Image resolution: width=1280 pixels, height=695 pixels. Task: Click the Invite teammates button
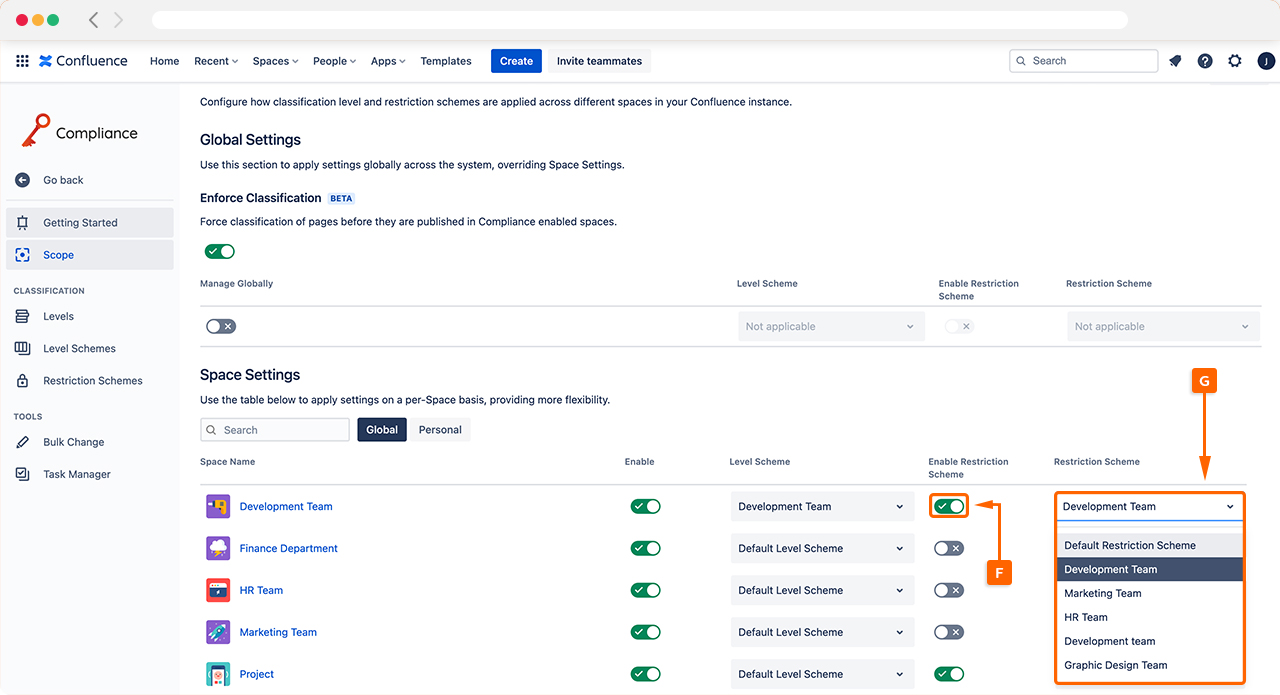coord(599,61)
